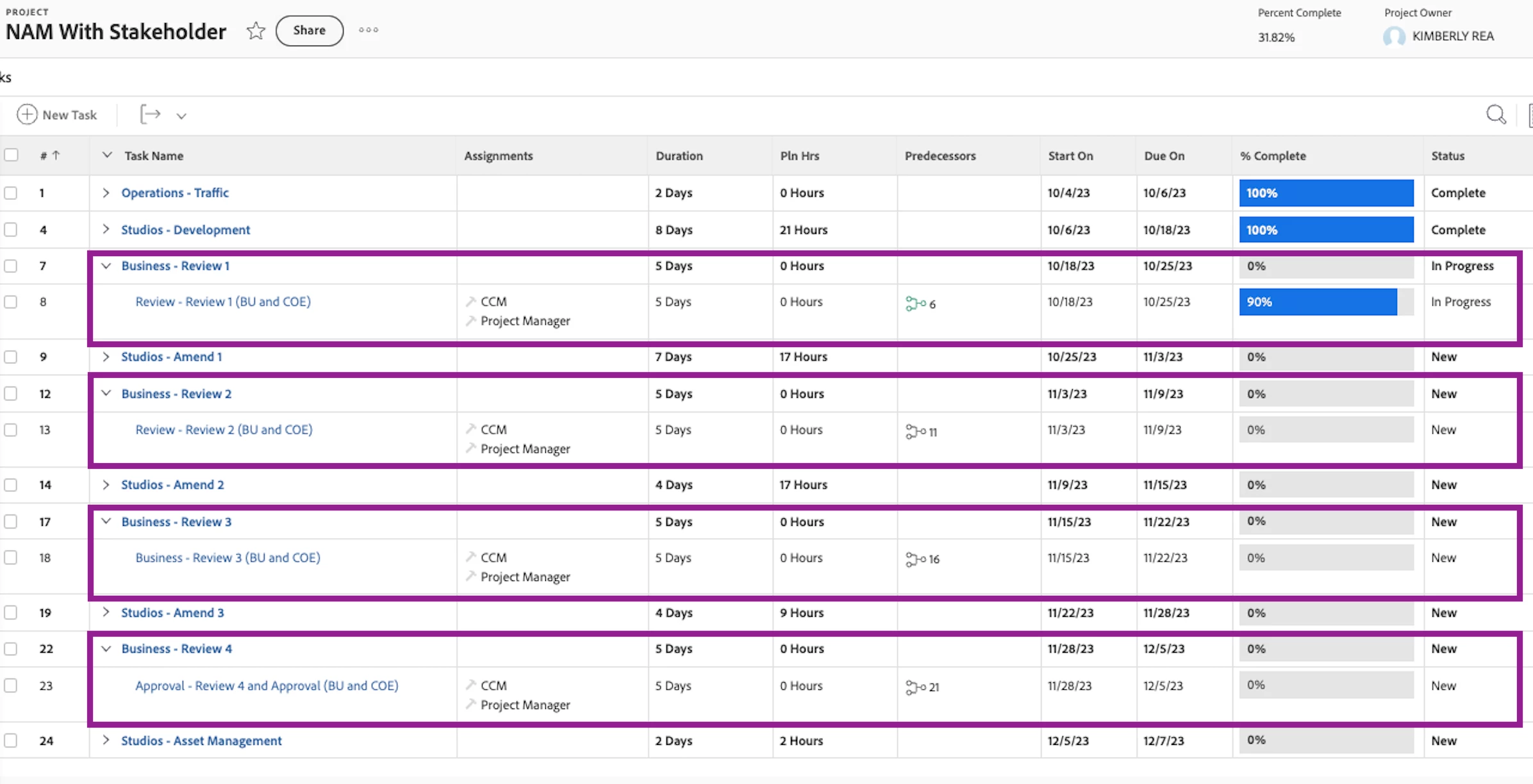Click predecessor link icon for task 8
This screenshot has width=1533, height=784.
(915, 304)
